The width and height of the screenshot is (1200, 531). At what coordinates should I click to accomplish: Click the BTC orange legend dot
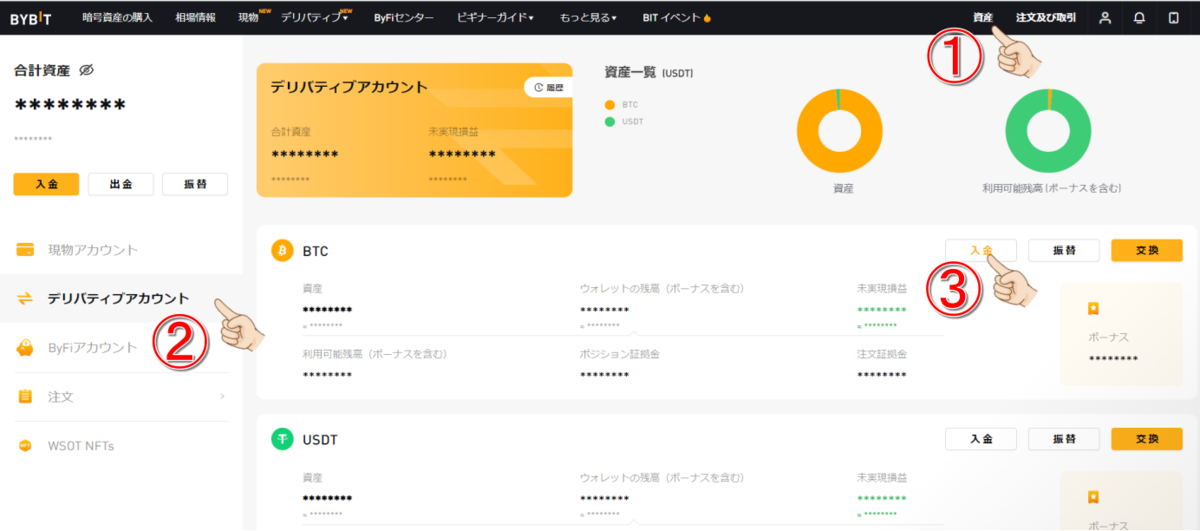pos(610,103)
